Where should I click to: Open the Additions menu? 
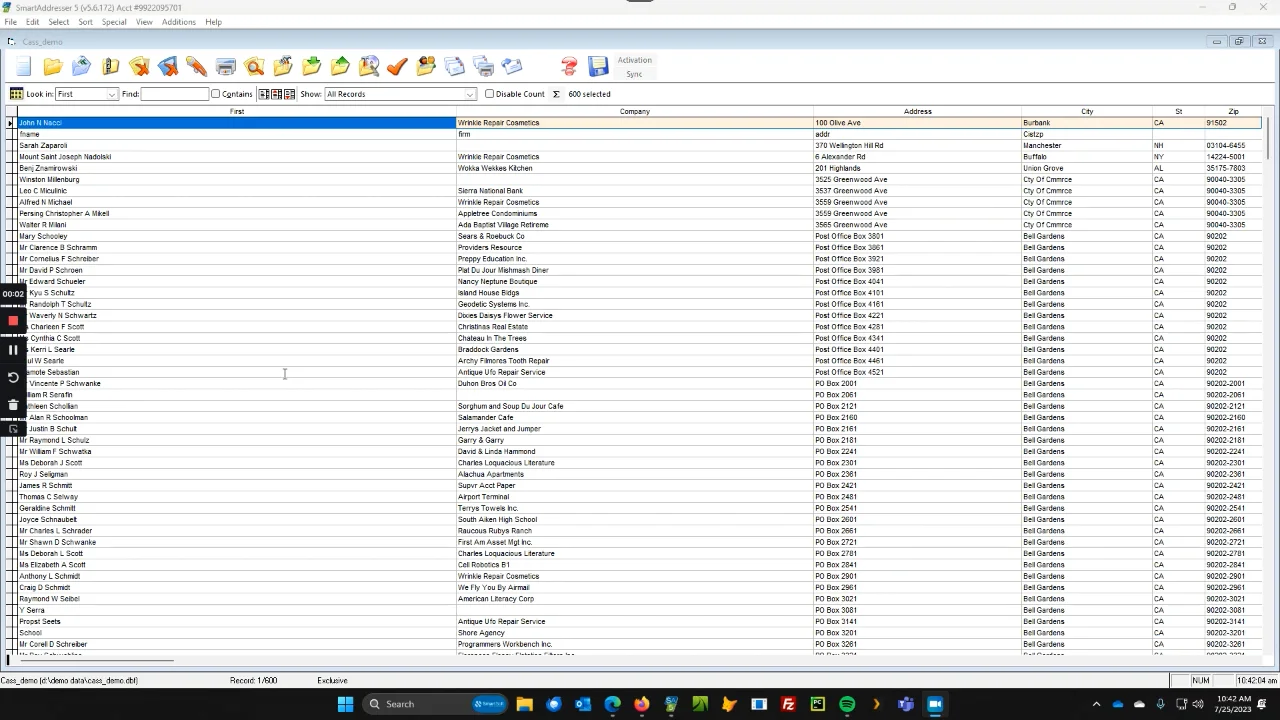(178, 22)
